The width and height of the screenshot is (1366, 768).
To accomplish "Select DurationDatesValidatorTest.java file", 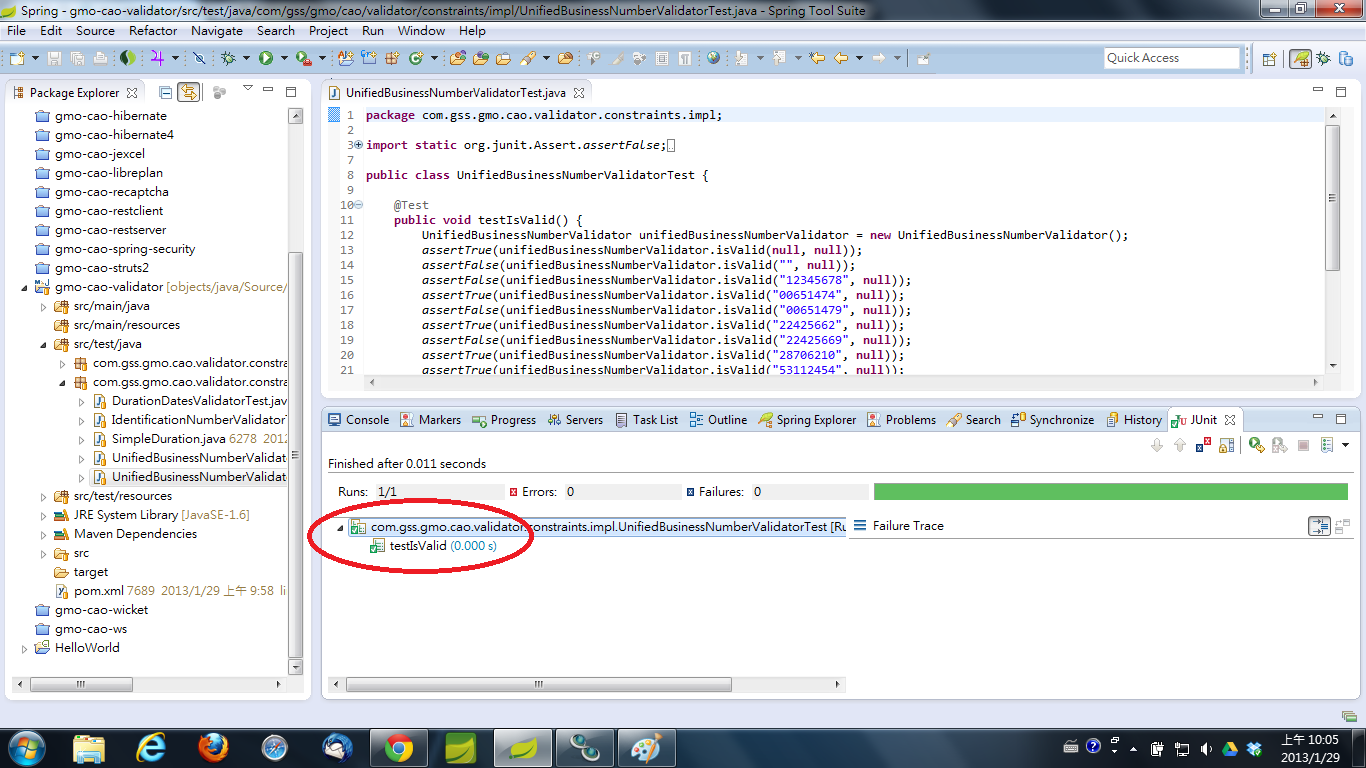I will [189, 401].
